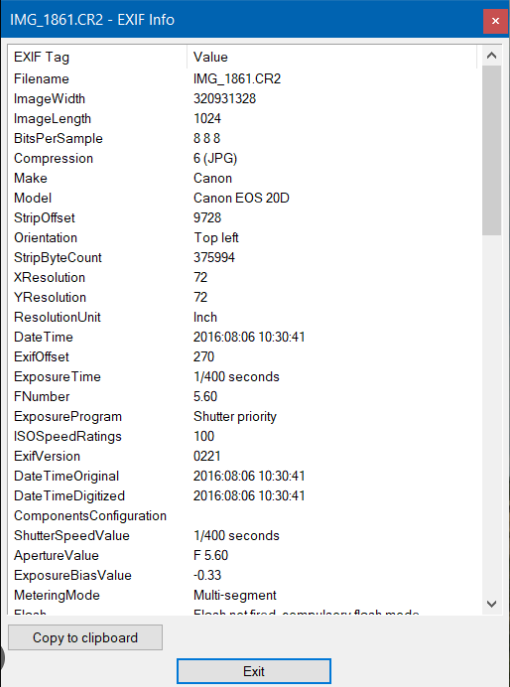Select the value 320931328
This screenshot has height=687, width=510.
click(x=224, y=99)
